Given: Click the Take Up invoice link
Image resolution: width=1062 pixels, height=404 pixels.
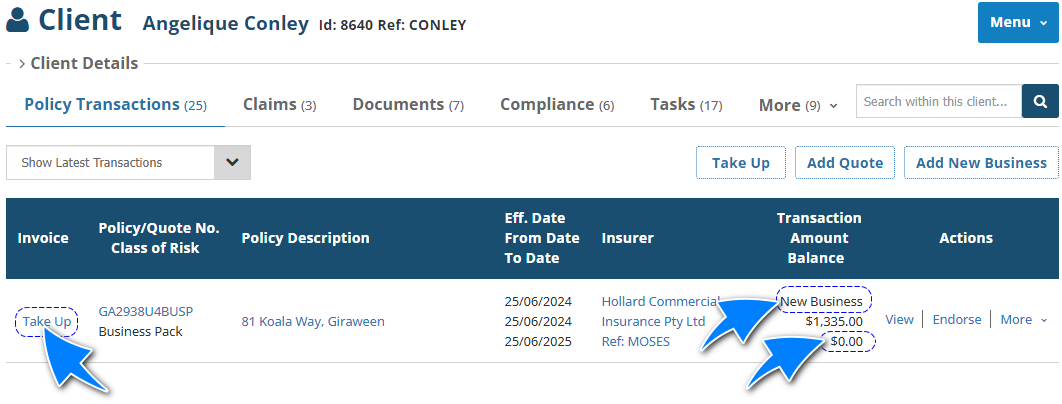Looking at the screenshot, I should coord(47,321).
